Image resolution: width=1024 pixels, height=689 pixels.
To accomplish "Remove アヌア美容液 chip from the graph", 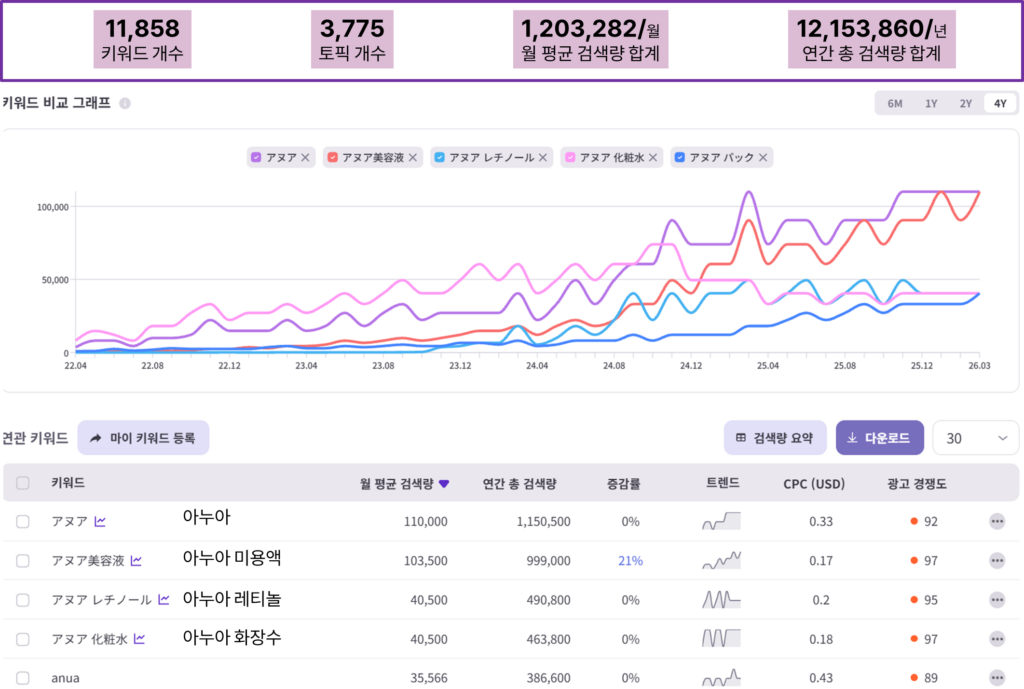I will (413, 157).
